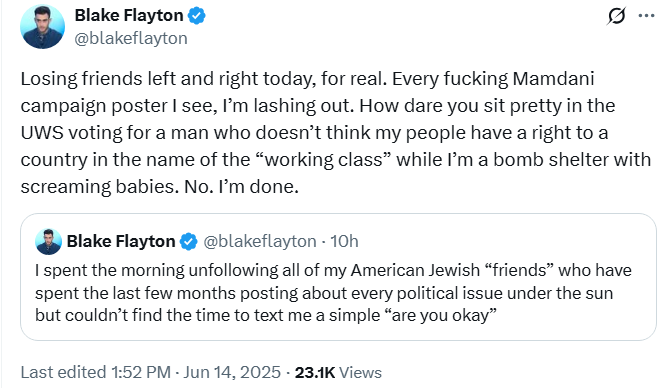672x388 pixels.
Task: Click the verified badge beside the header name
Action: click(x=197, y=16)
